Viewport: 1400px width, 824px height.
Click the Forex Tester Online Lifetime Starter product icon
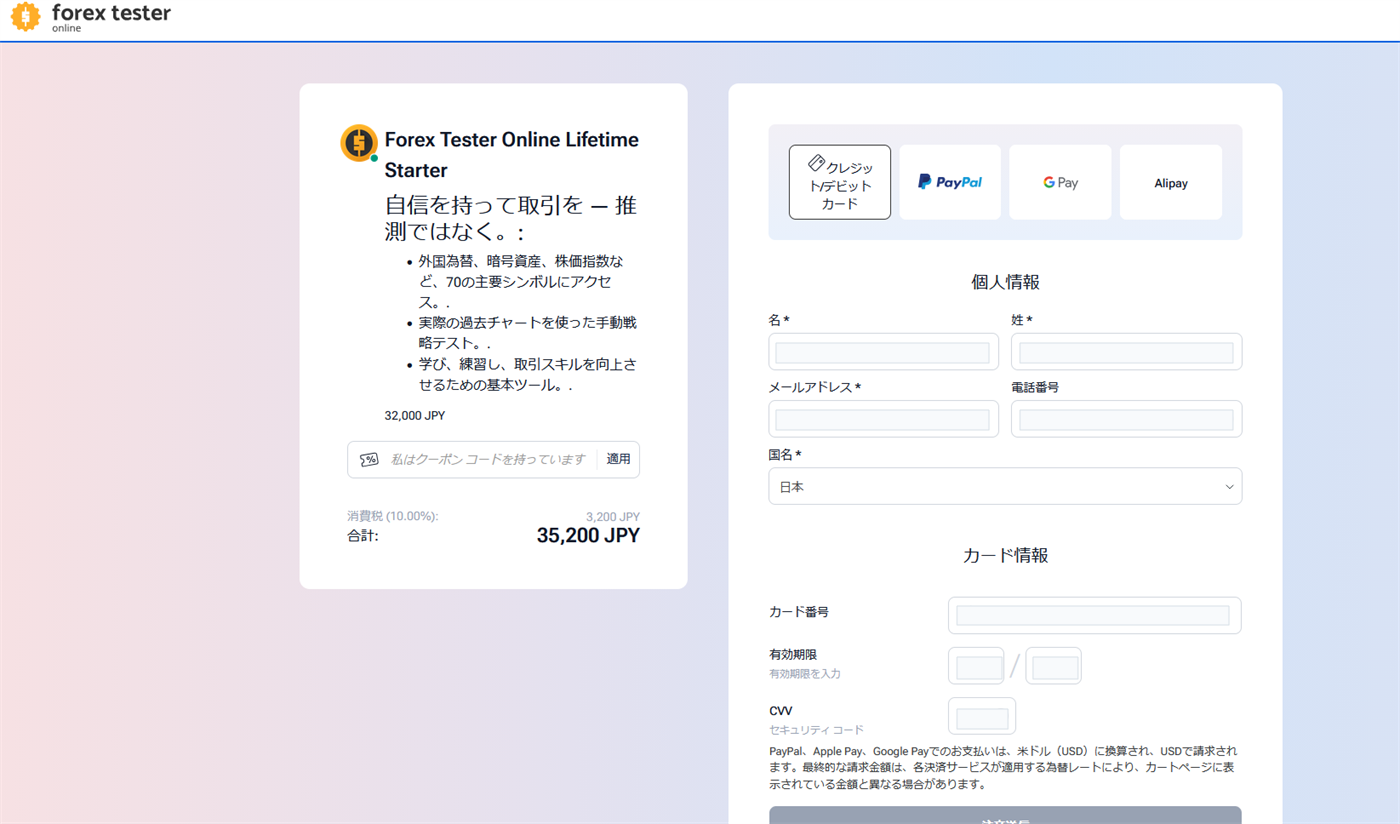359,143
